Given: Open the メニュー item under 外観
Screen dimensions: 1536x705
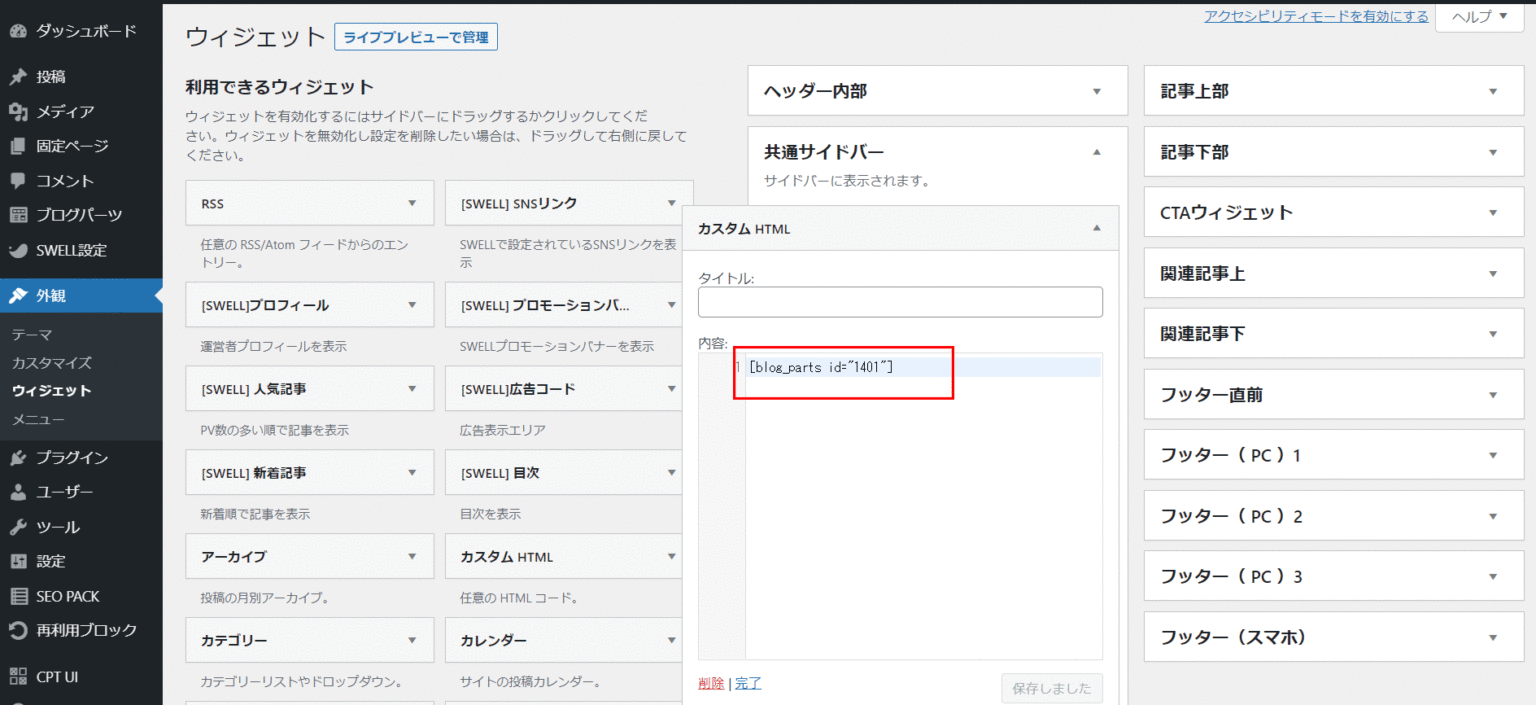Looking at the screenshot, I should (x=38, y=420).
